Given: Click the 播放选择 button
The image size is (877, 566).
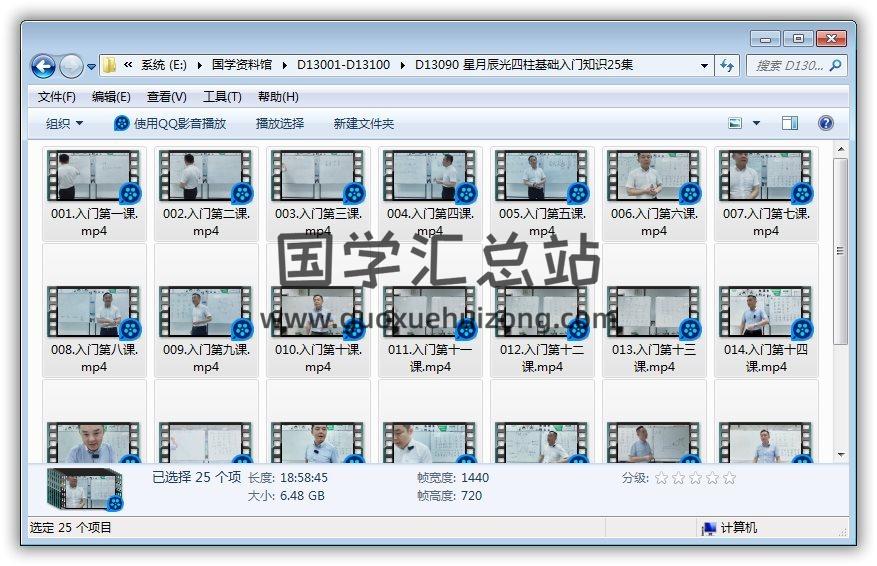Looking at the screenshot, I should [x=280, y=124].
